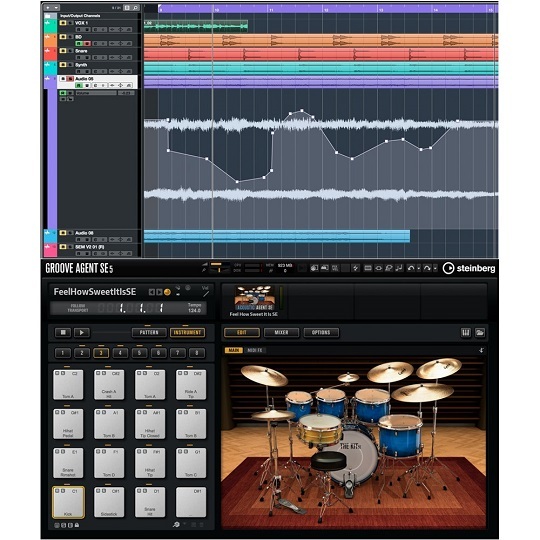Screen dimensions: 540x540
Task: Select the Main sub-tab
Action: coord(233,350)
